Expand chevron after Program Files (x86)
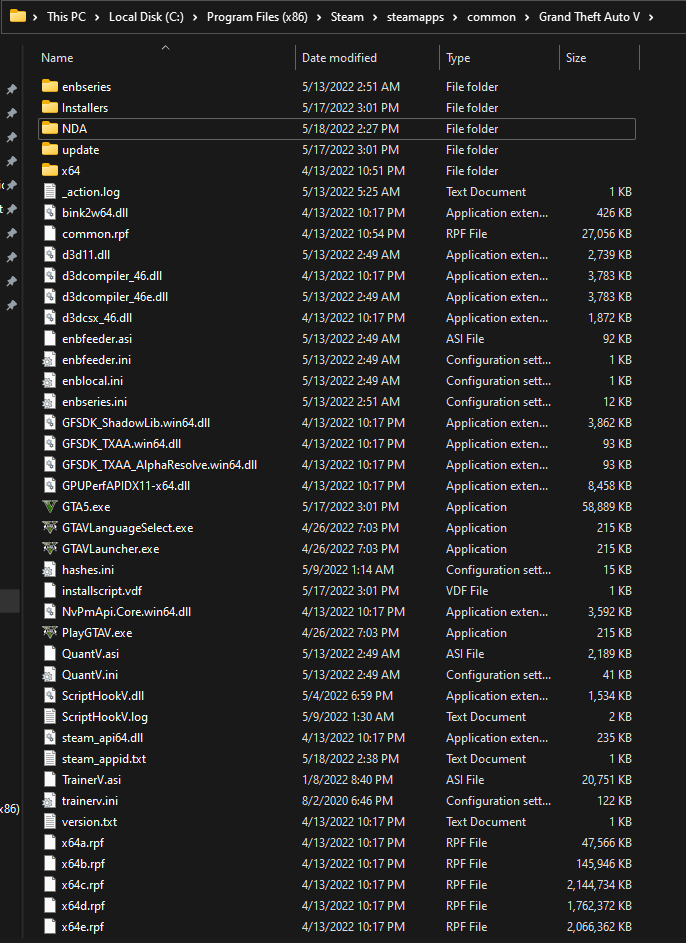Viewport: 686px width, 943px height. [319, 17]
